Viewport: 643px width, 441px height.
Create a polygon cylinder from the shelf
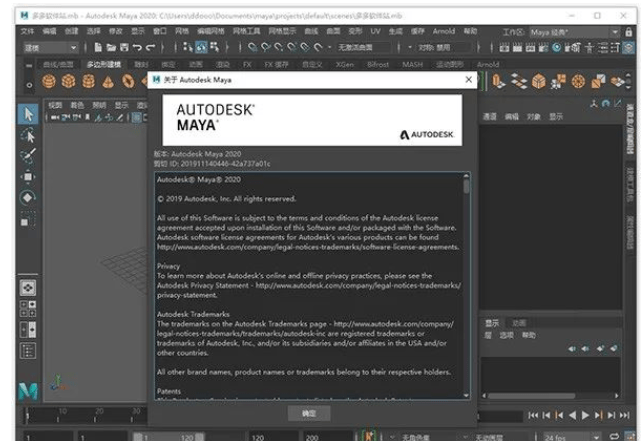[88, 81]
